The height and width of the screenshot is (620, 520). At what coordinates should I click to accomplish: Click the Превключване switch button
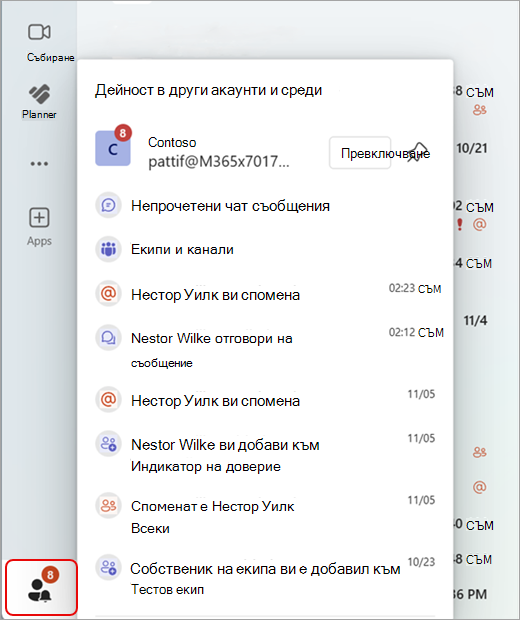tap(360, 153)
